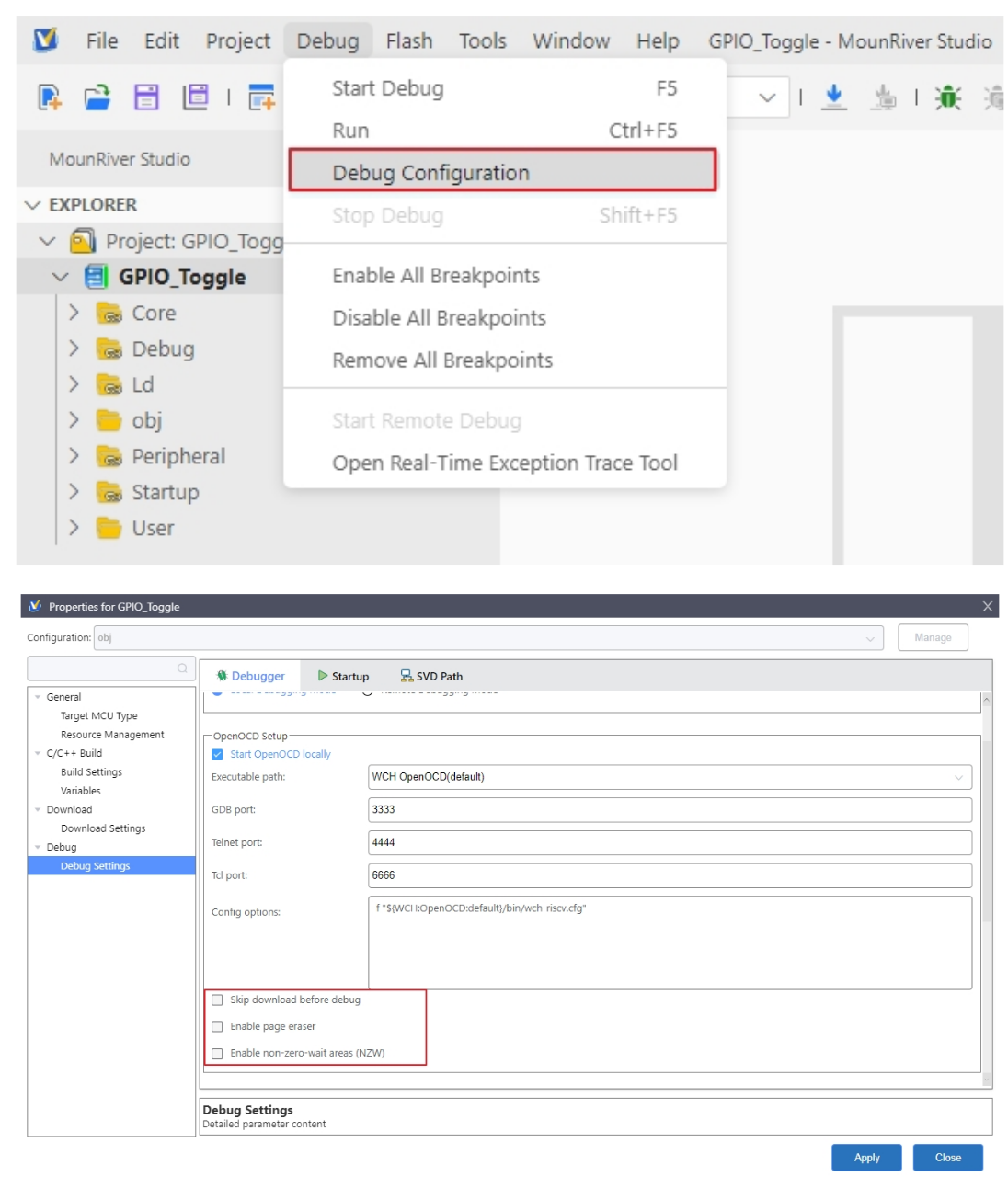This screenshot has height=1177, width=1008.
Task: Click the obj folder icon
Action: click(x=109, y=421)
